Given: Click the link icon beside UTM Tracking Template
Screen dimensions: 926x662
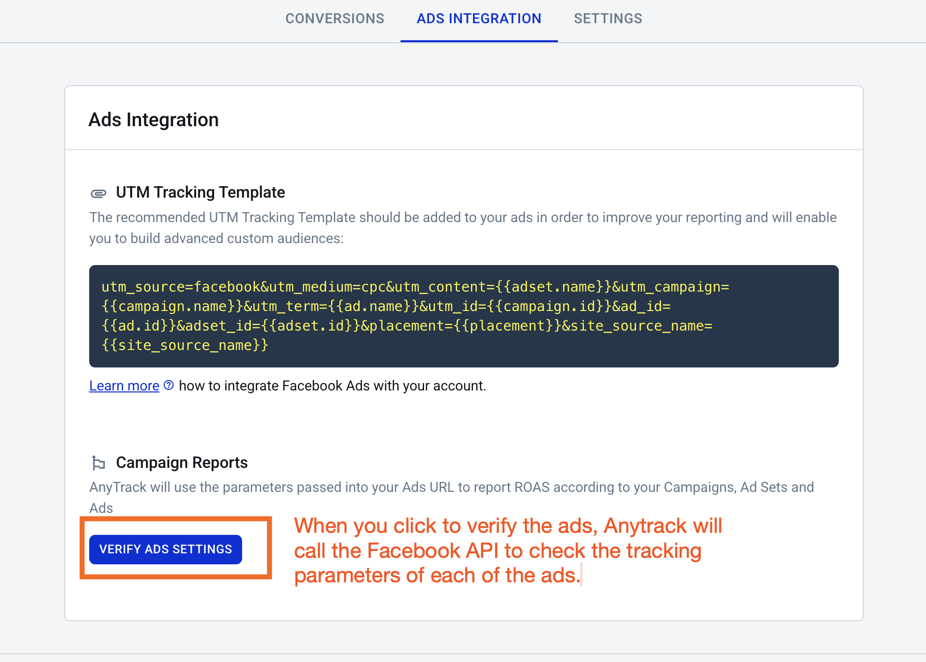Looking at the screenshot, I should click(x=98, y=193).
